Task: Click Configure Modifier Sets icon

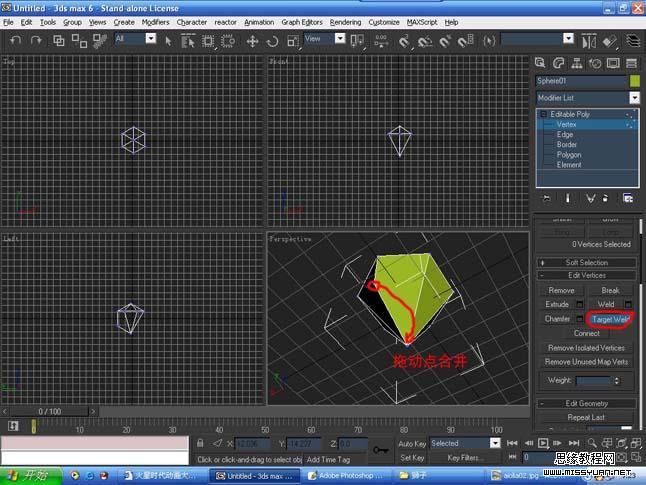Action: click(628, 198)
